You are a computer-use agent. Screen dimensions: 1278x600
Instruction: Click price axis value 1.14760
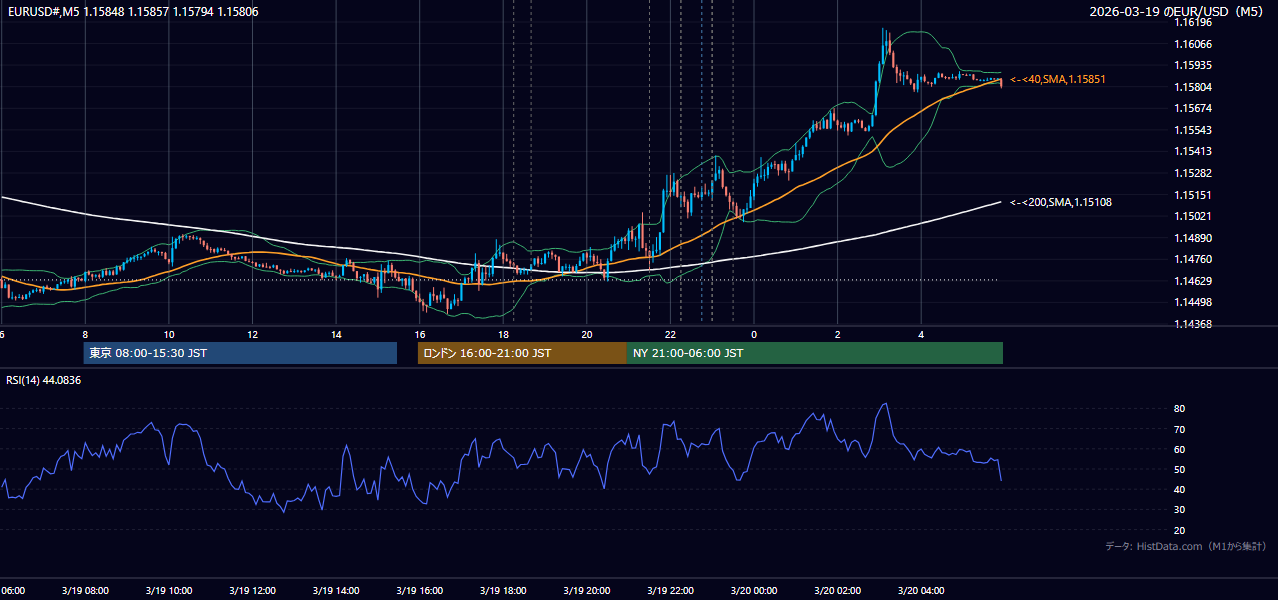point(1192,259)
